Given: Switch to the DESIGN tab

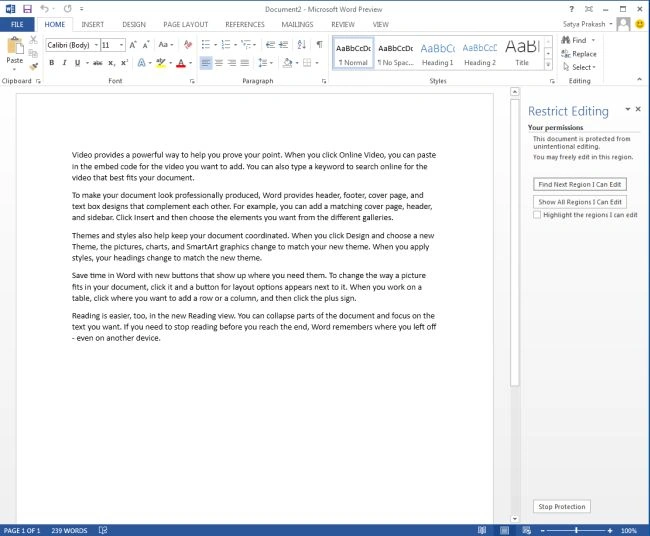Looking at the screenshot, I should [134, 24].
